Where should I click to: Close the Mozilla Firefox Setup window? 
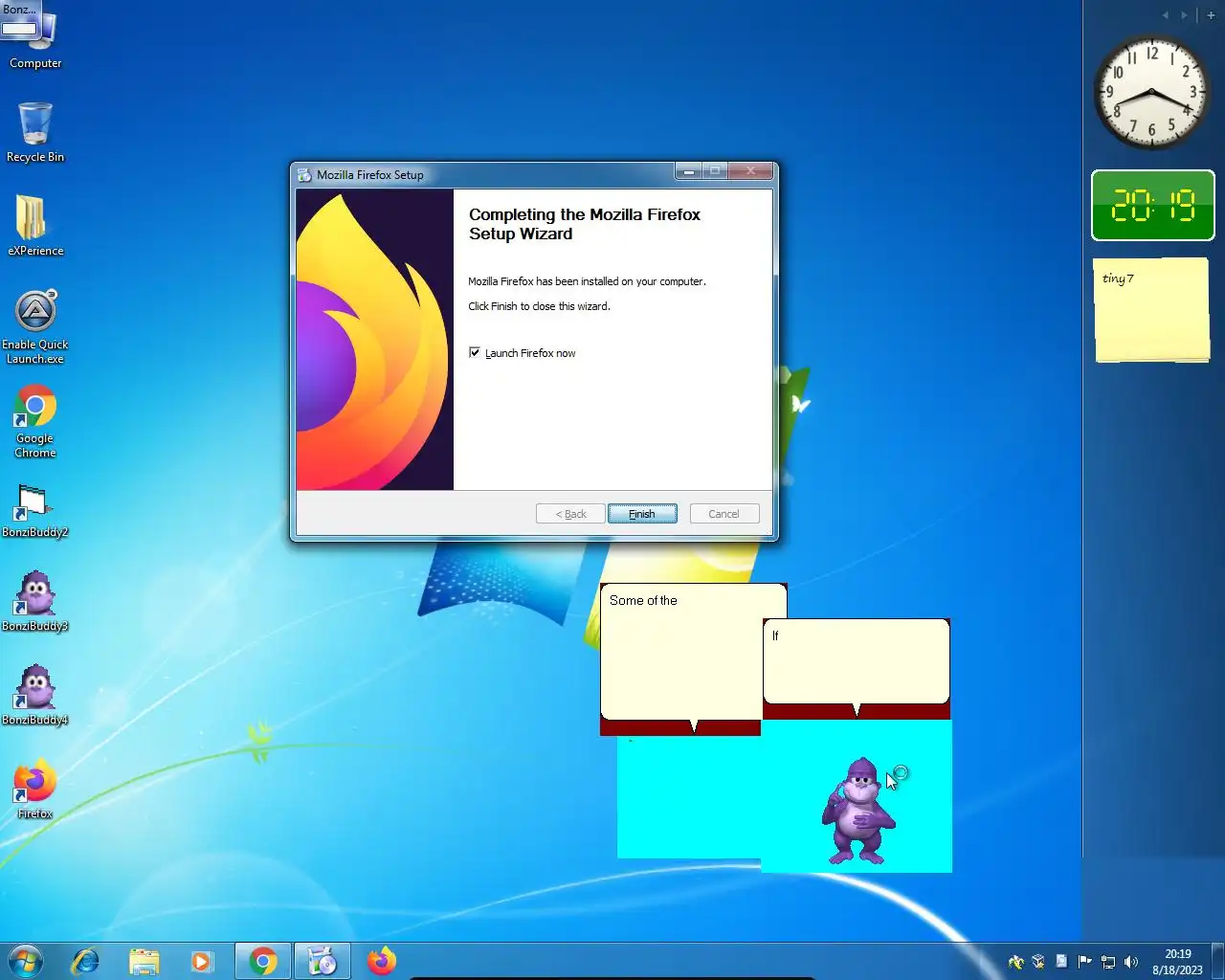(751, 171)
